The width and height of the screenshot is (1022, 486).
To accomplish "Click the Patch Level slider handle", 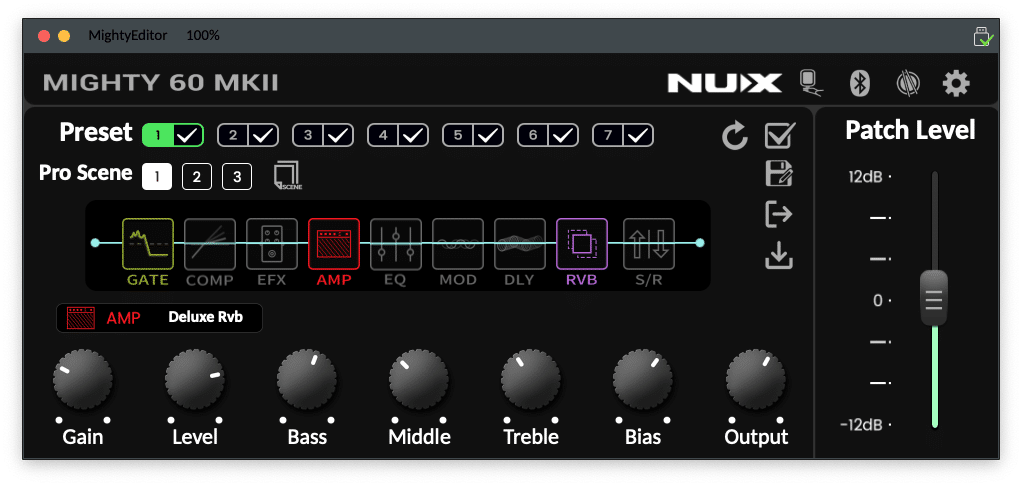I will click(x=933, y=298).
